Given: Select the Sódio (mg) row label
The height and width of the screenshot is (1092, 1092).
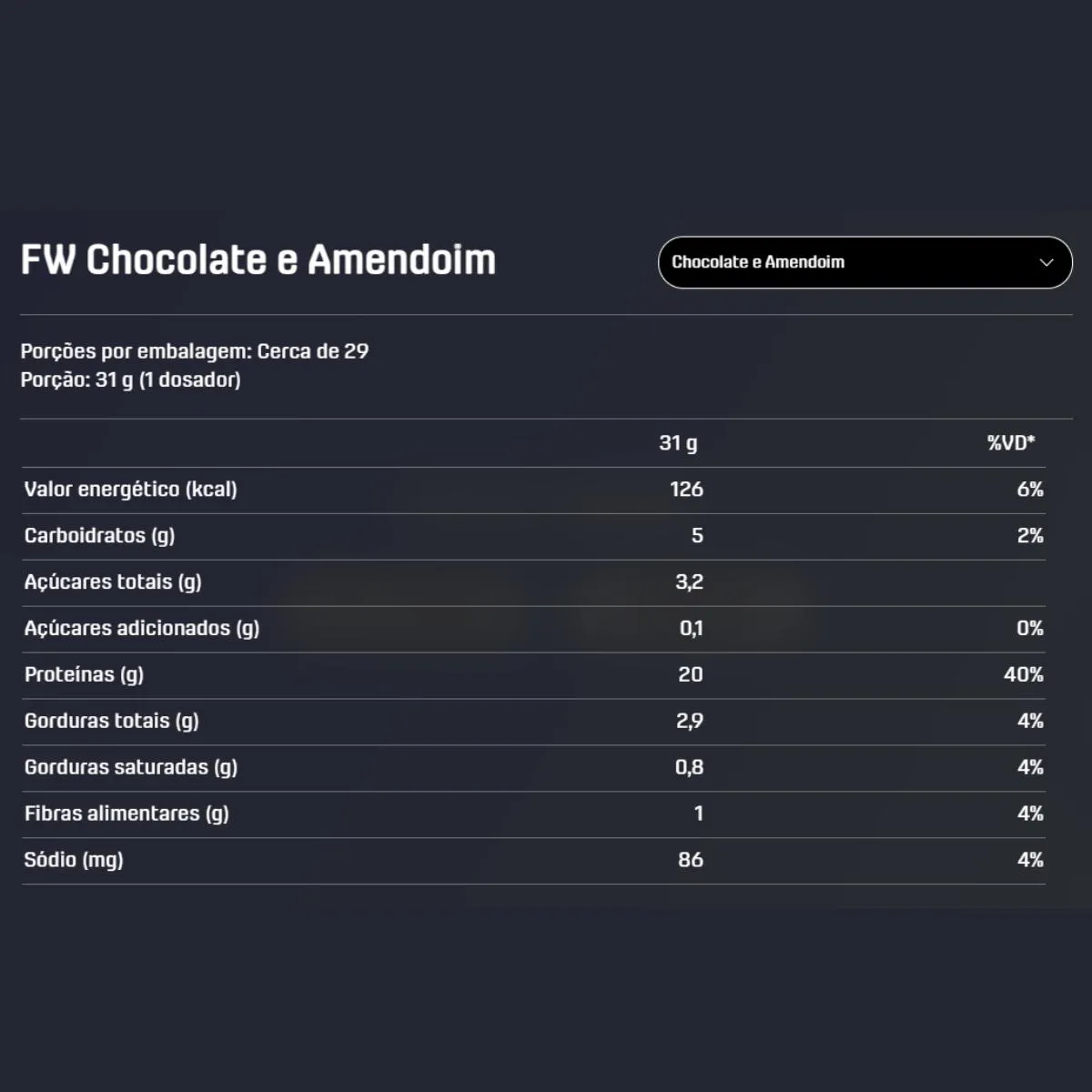Looking at the screenshot, I should 74,860.
